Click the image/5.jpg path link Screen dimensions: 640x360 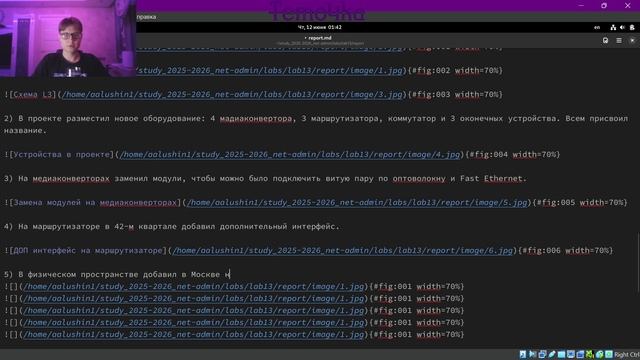click(x=357, y=202)
